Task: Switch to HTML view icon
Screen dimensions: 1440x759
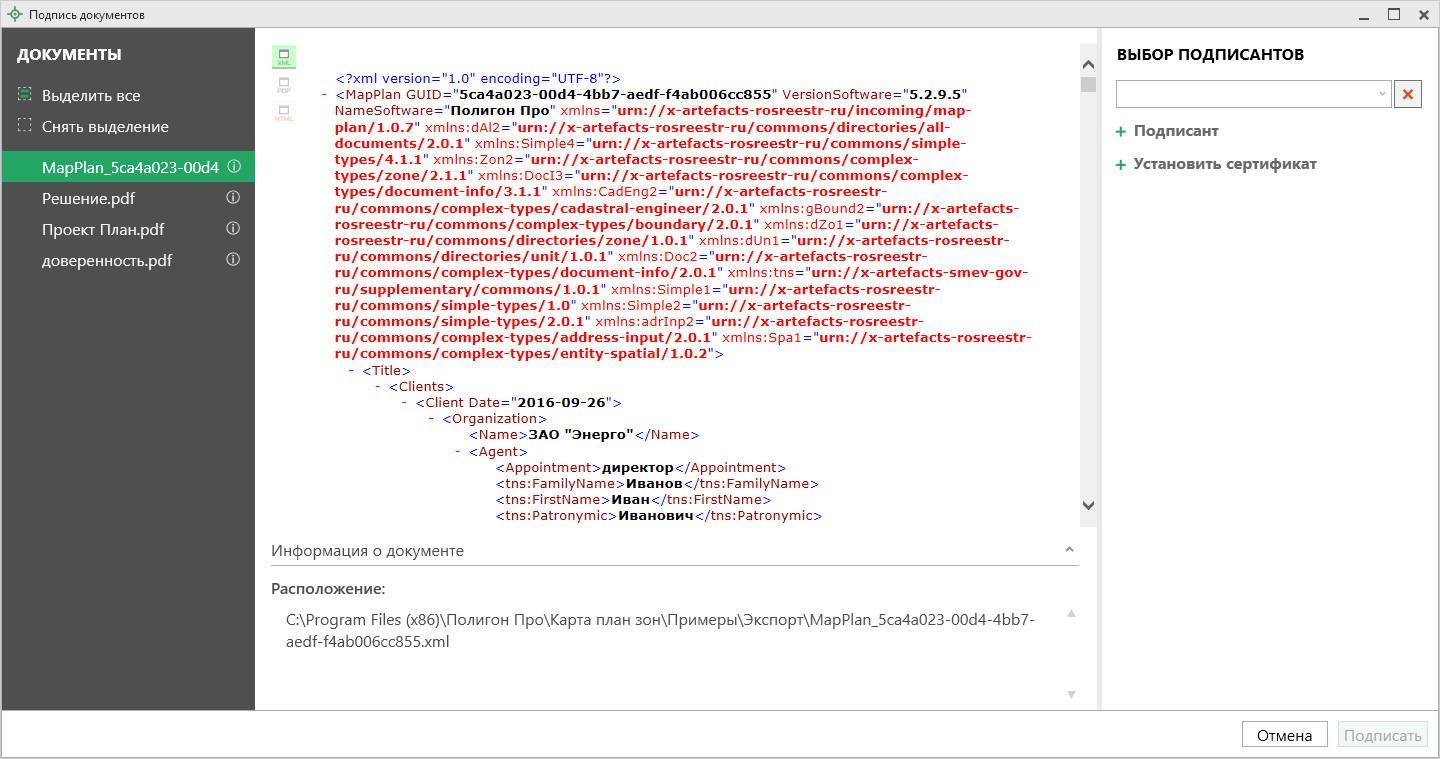Action: tap(284, 113)
